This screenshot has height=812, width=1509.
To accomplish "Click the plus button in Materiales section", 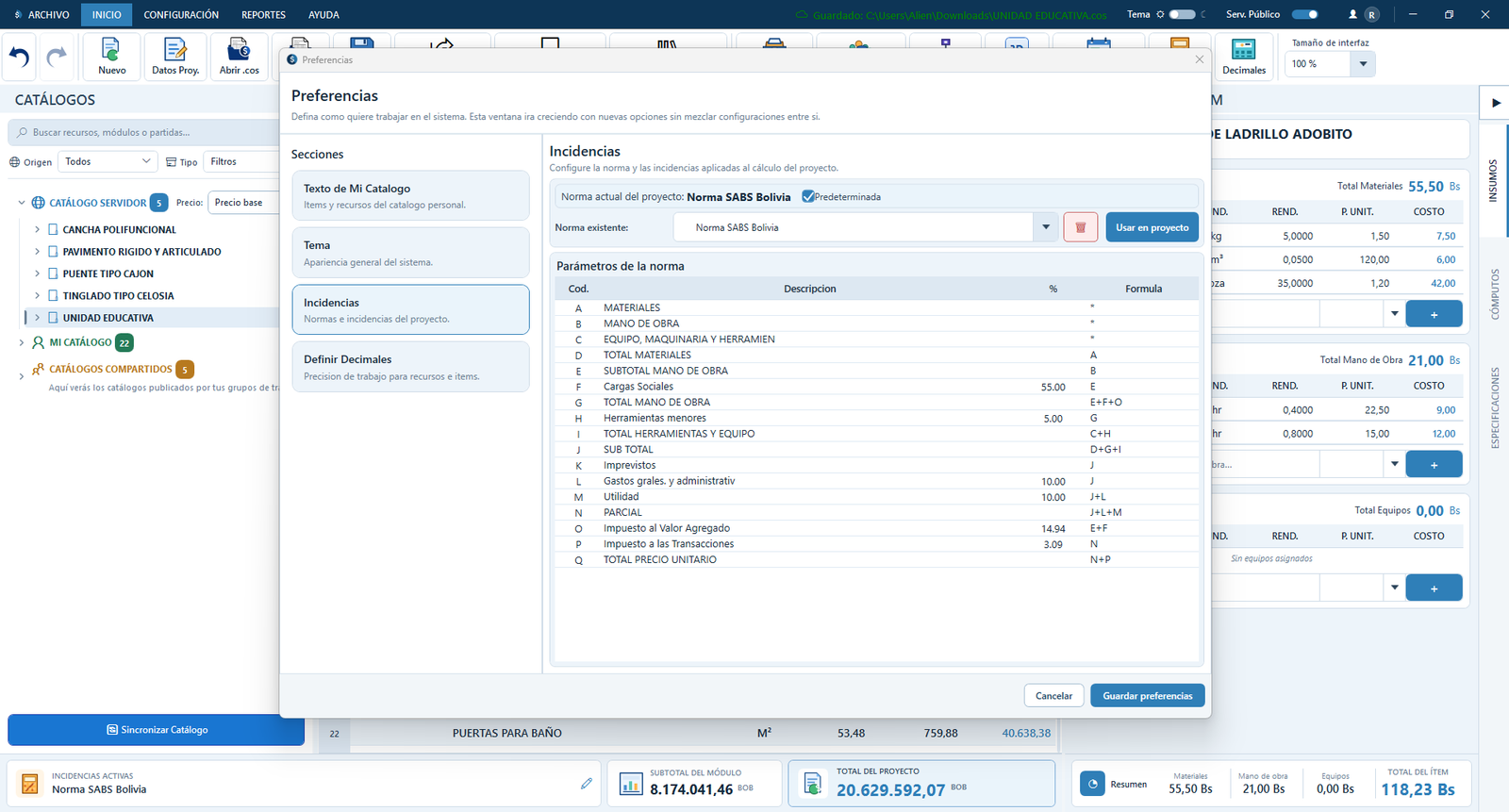I will (x=1434, y=314).
